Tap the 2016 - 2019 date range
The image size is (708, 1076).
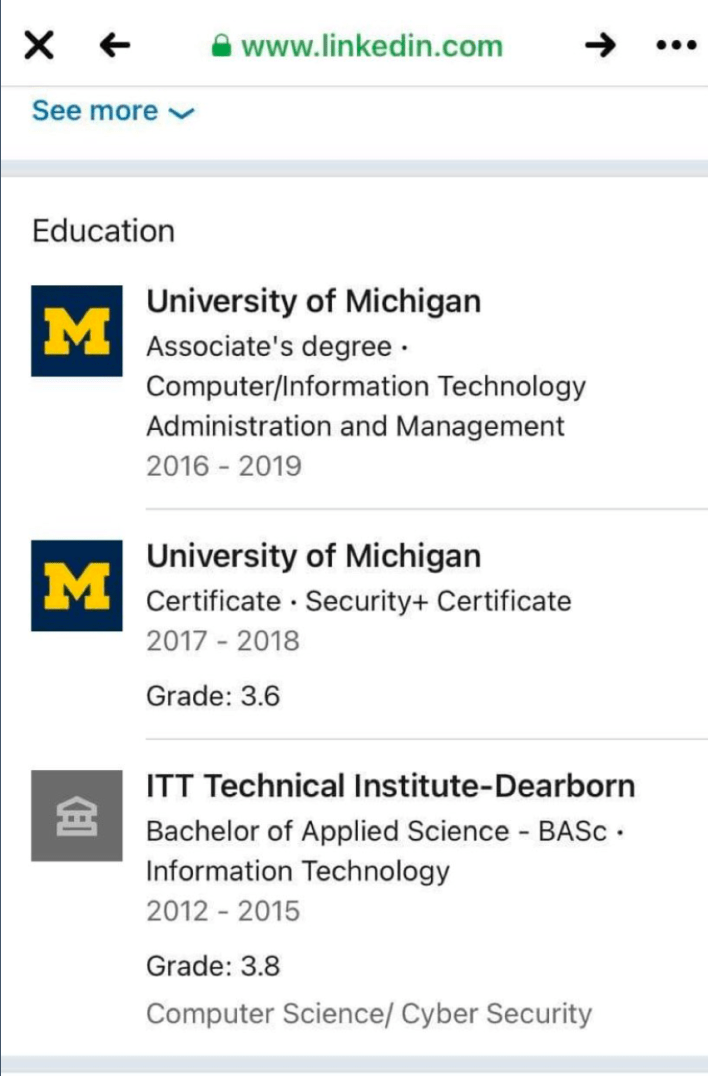(x=224, y=466)
